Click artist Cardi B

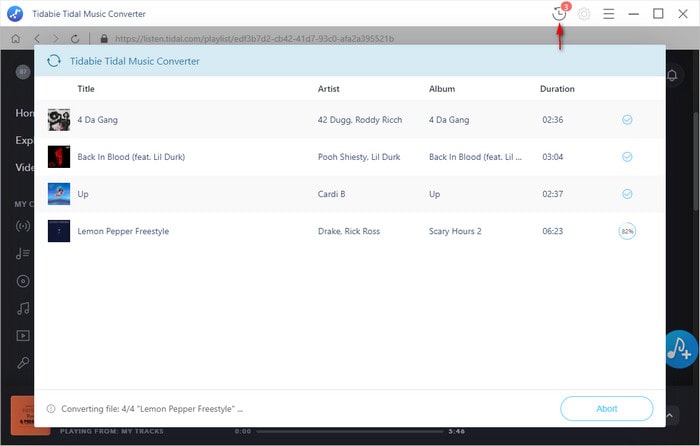tap(331, 194)
